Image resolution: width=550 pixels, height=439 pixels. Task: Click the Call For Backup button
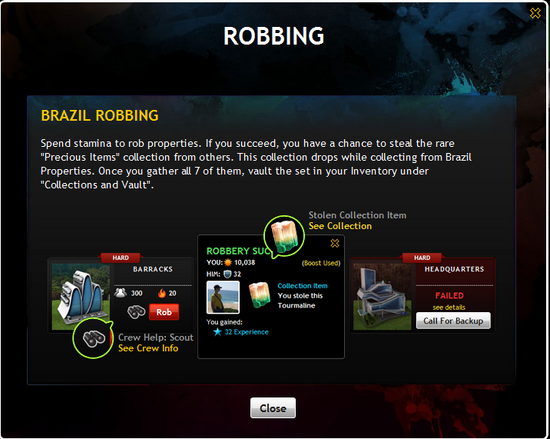pyautogui.click(x=453, y=320)
